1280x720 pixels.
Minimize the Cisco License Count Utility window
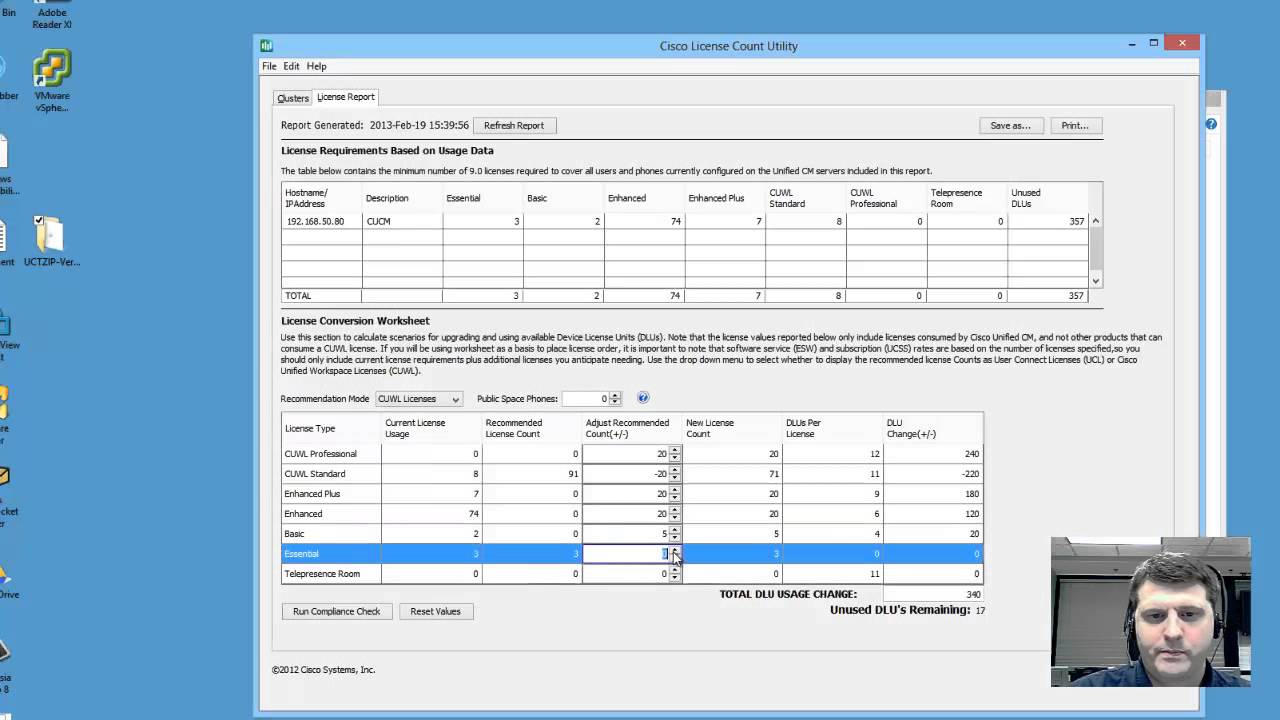(1132, 44)
